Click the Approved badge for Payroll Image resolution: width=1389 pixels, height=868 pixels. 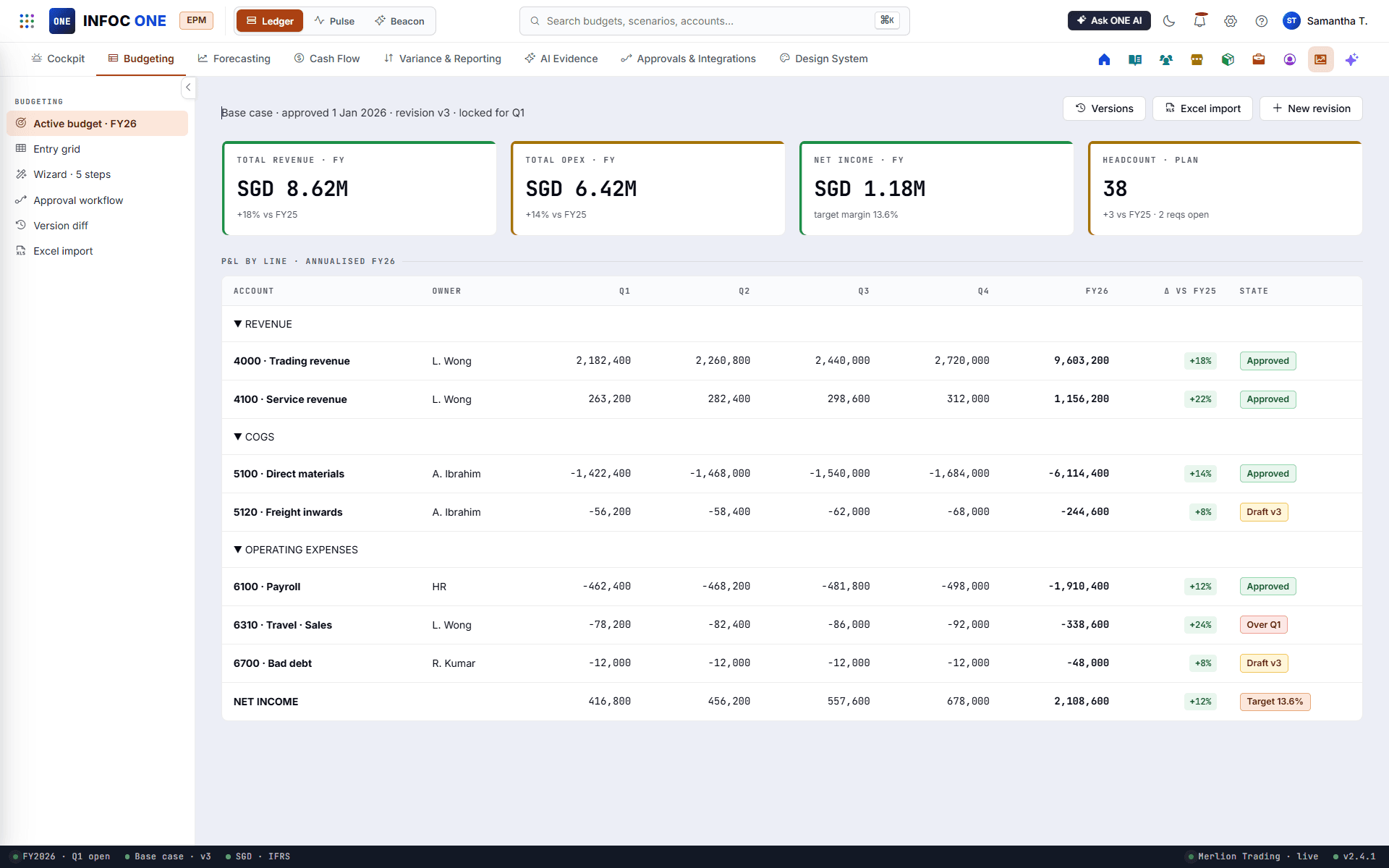tap(1267, 587)
